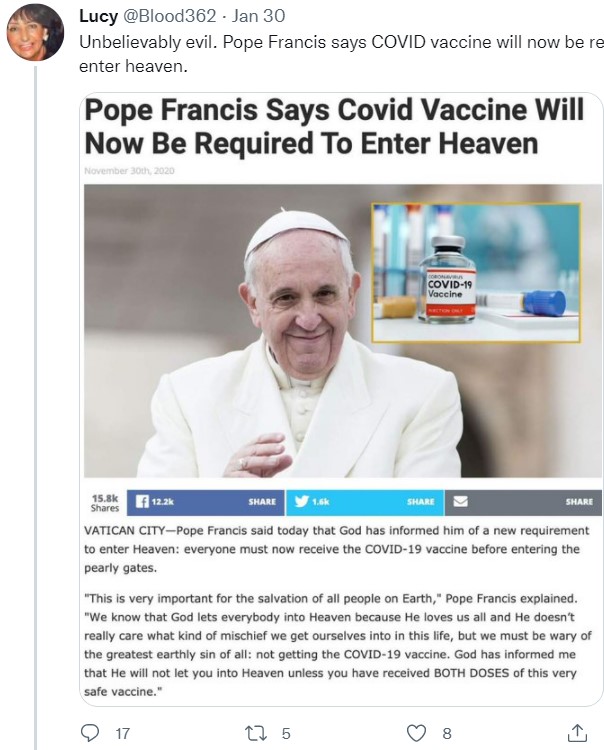Screen dimensions: 604x750
Task: Open the embedded article headline image
Action: pos(341,399)
